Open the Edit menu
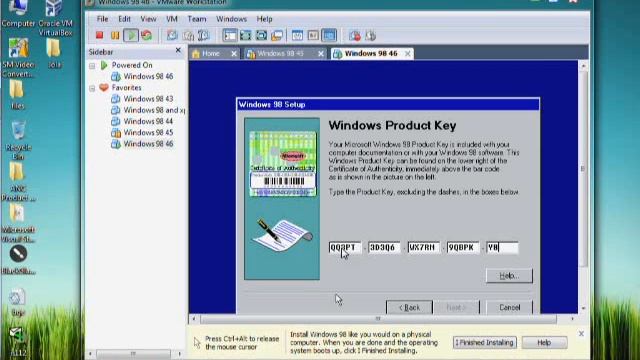The height and width of the screenshot is (360, 640). tap(124, 19)
